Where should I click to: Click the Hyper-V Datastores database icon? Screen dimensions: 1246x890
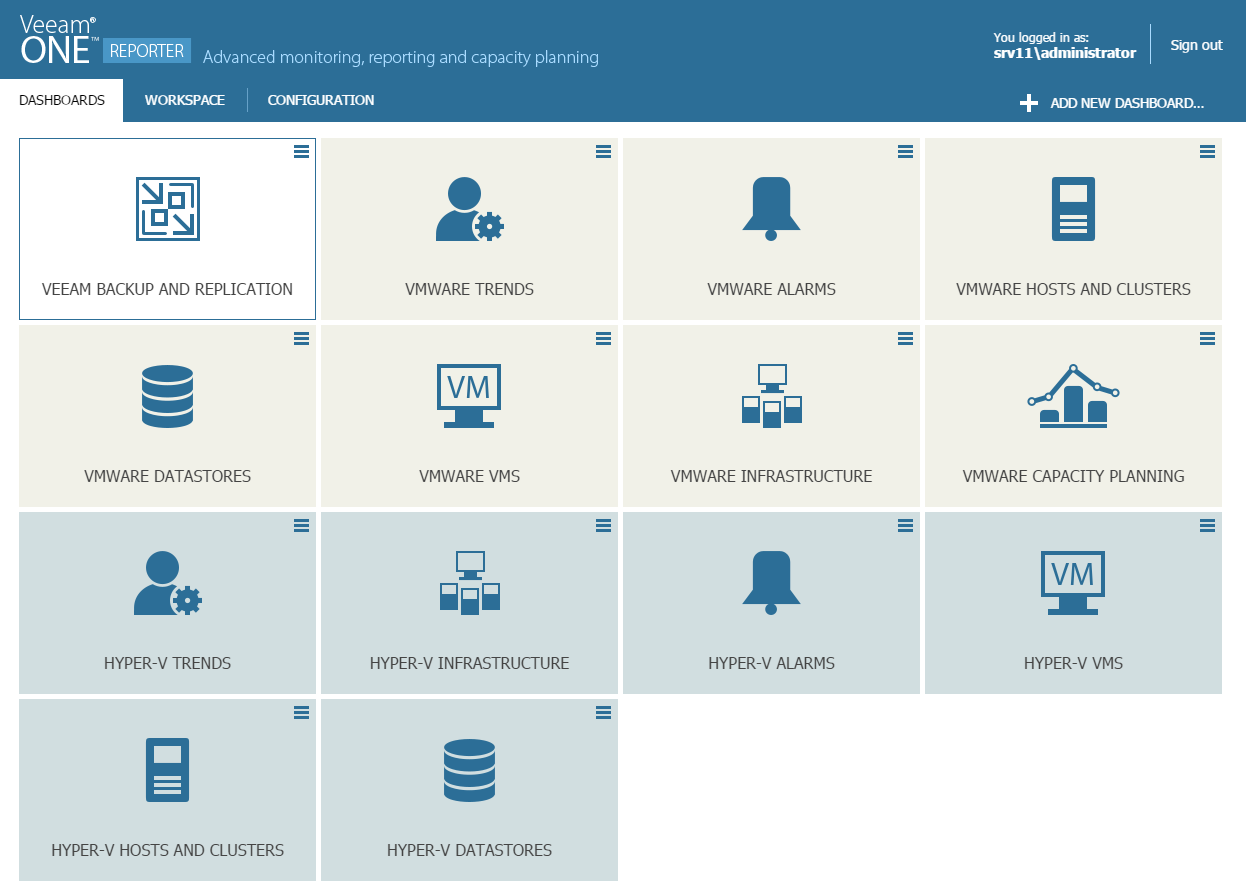[x=469, y=770]
